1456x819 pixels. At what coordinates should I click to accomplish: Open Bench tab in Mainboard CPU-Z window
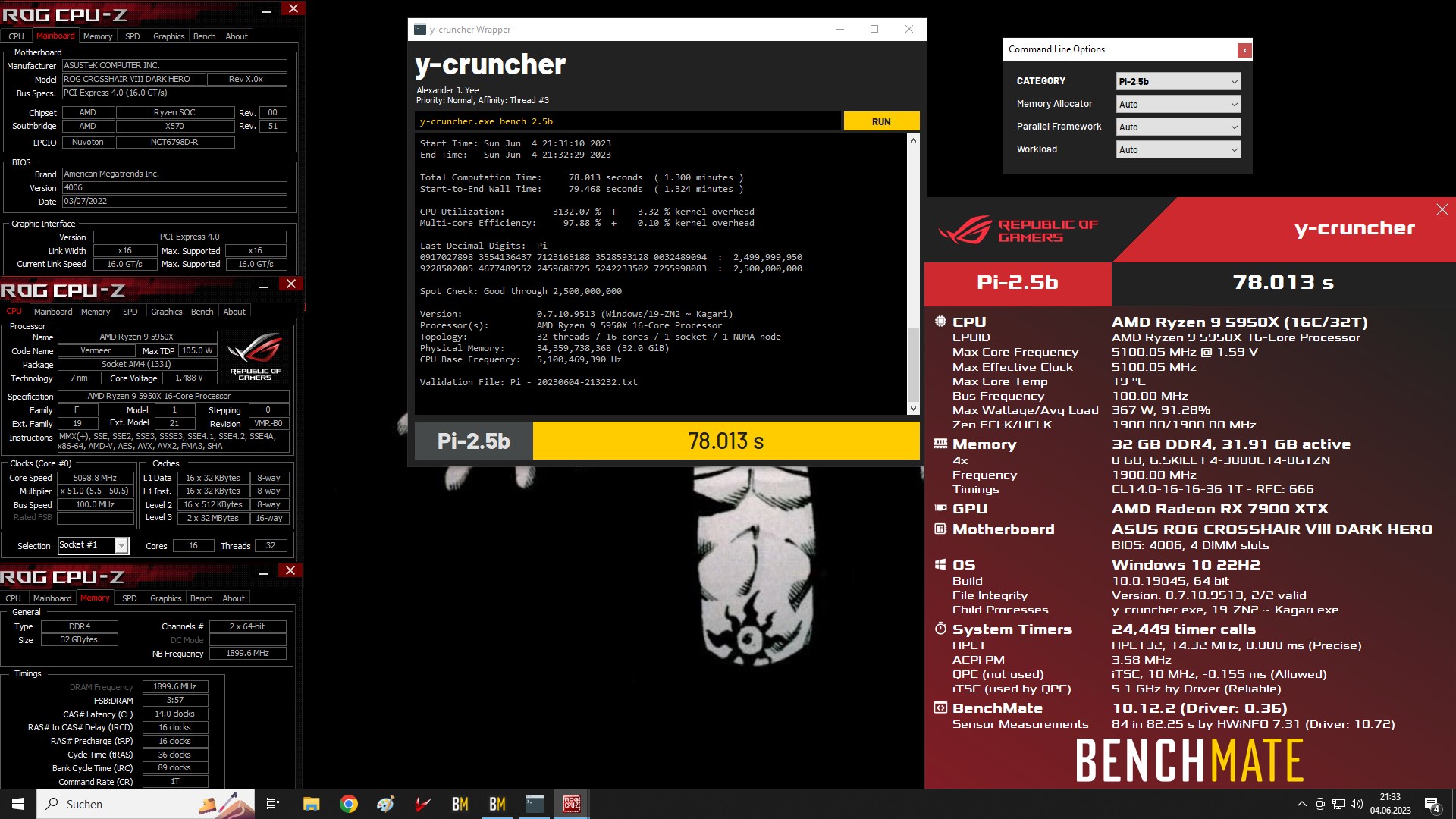pos(205,36)
